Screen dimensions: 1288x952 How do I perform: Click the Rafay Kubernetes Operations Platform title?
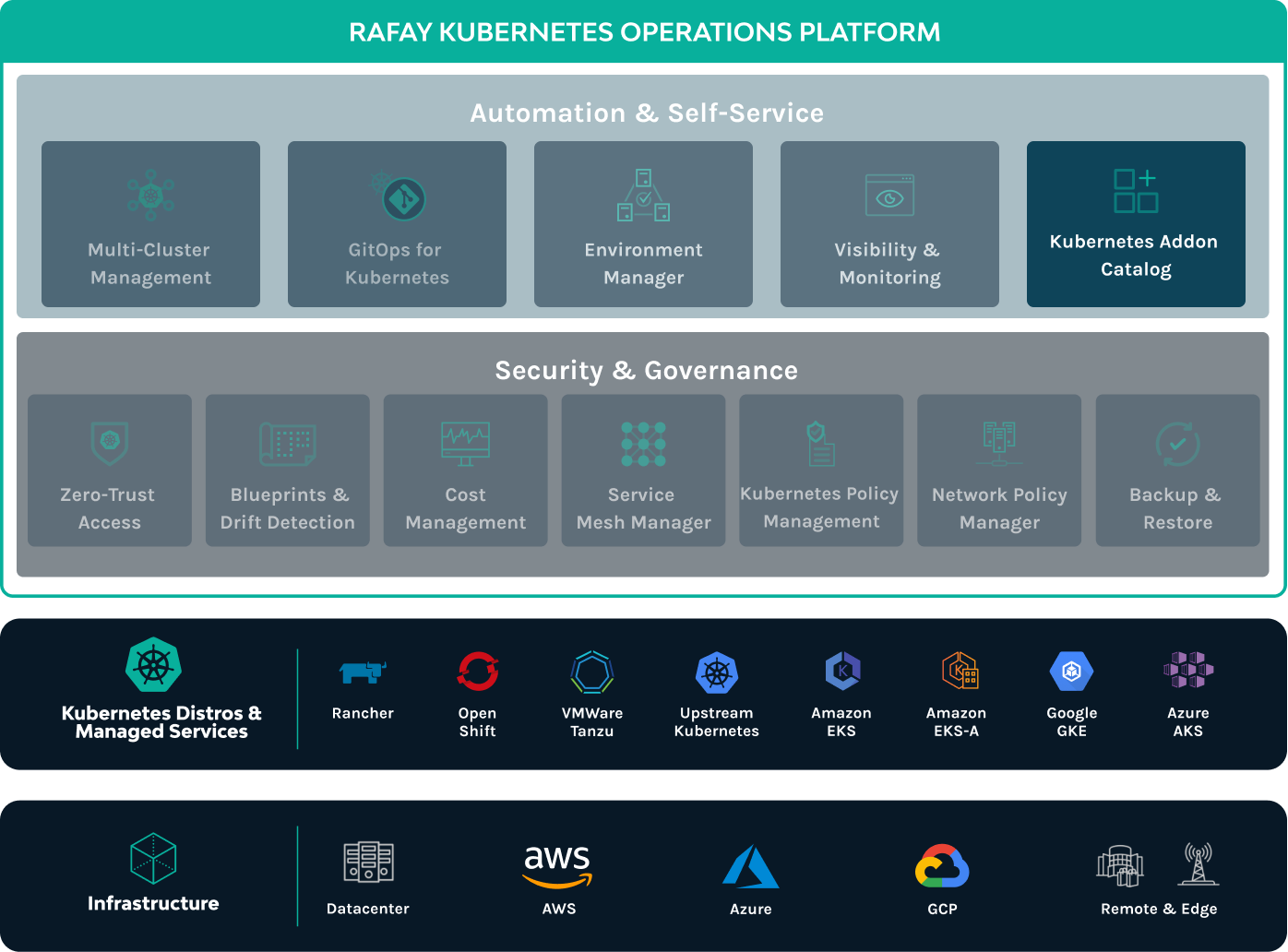pos(645,32)
